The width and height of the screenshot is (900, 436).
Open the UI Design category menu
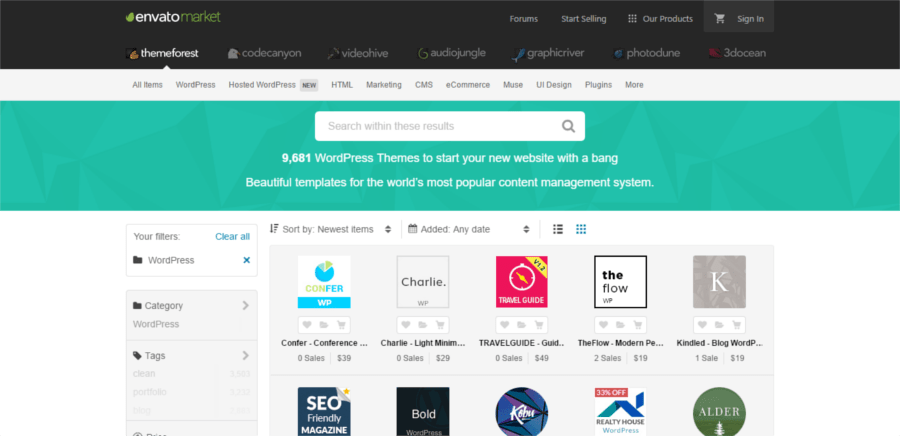pos(554,85)
